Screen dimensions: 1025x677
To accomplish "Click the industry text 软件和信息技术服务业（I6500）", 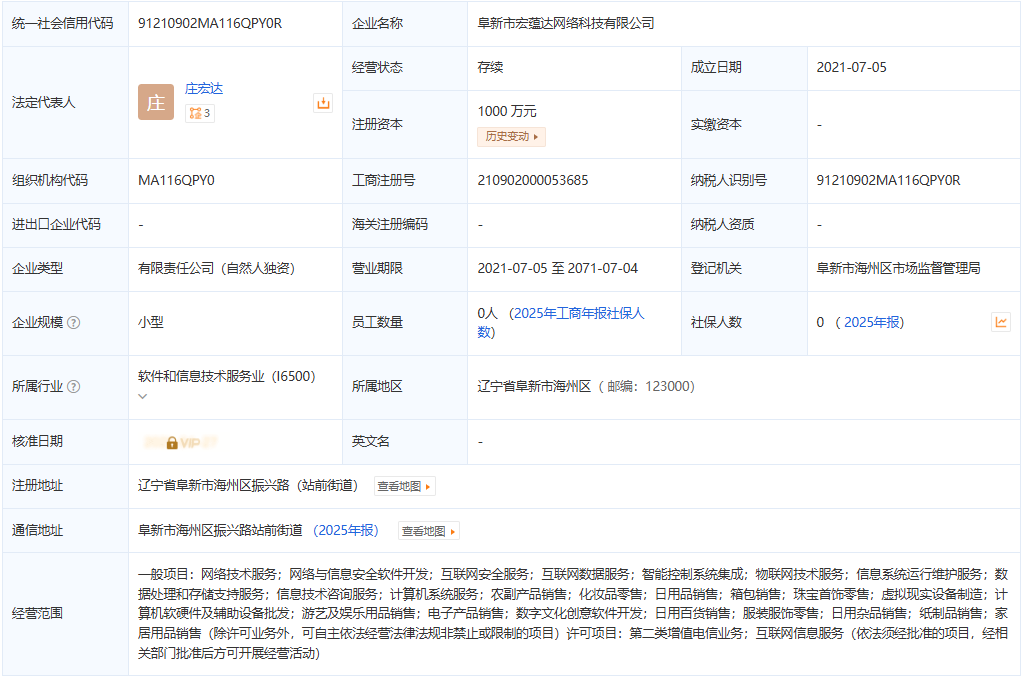I will (x=227, y=376).
